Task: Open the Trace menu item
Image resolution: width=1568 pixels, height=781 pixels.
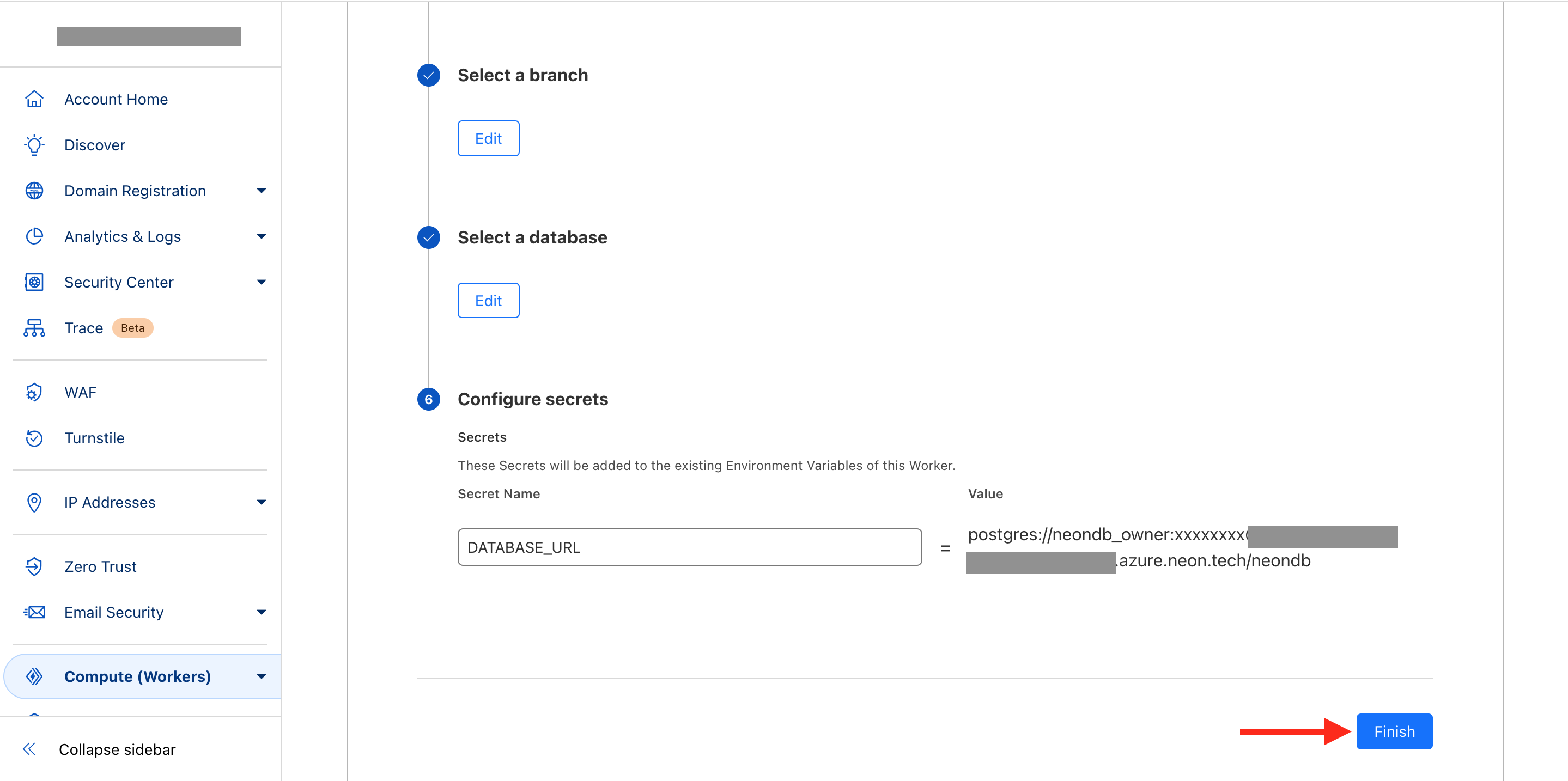Action: point(84,328)
